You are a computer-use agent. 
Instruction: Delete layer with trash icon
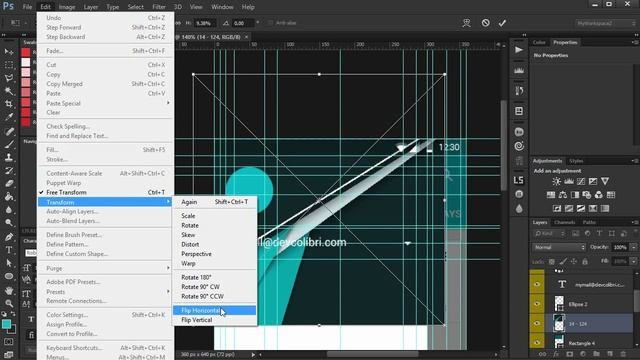coord(623,354)
